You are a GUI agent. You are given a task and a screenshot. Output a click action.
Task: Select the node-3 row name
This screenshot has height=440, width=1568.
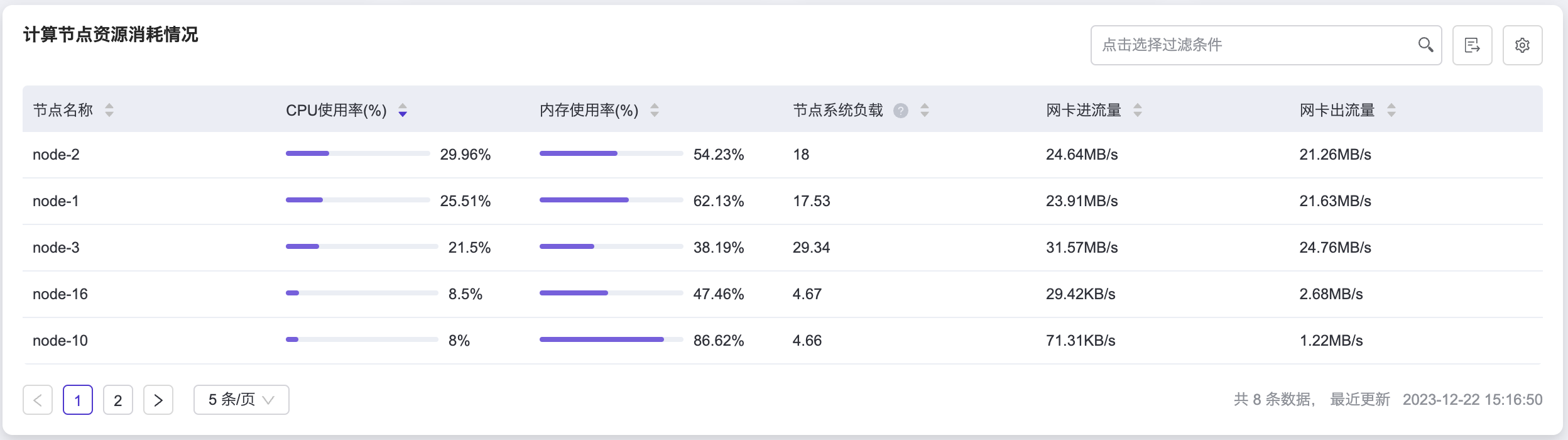pos(56,248)
